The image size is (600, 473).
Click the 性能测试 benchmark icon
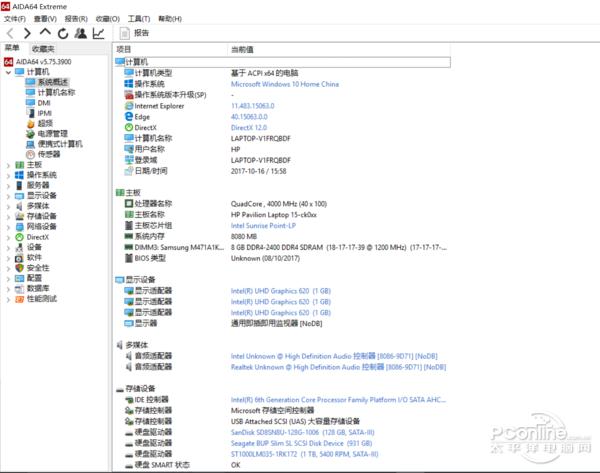click(x=19, y=299)
